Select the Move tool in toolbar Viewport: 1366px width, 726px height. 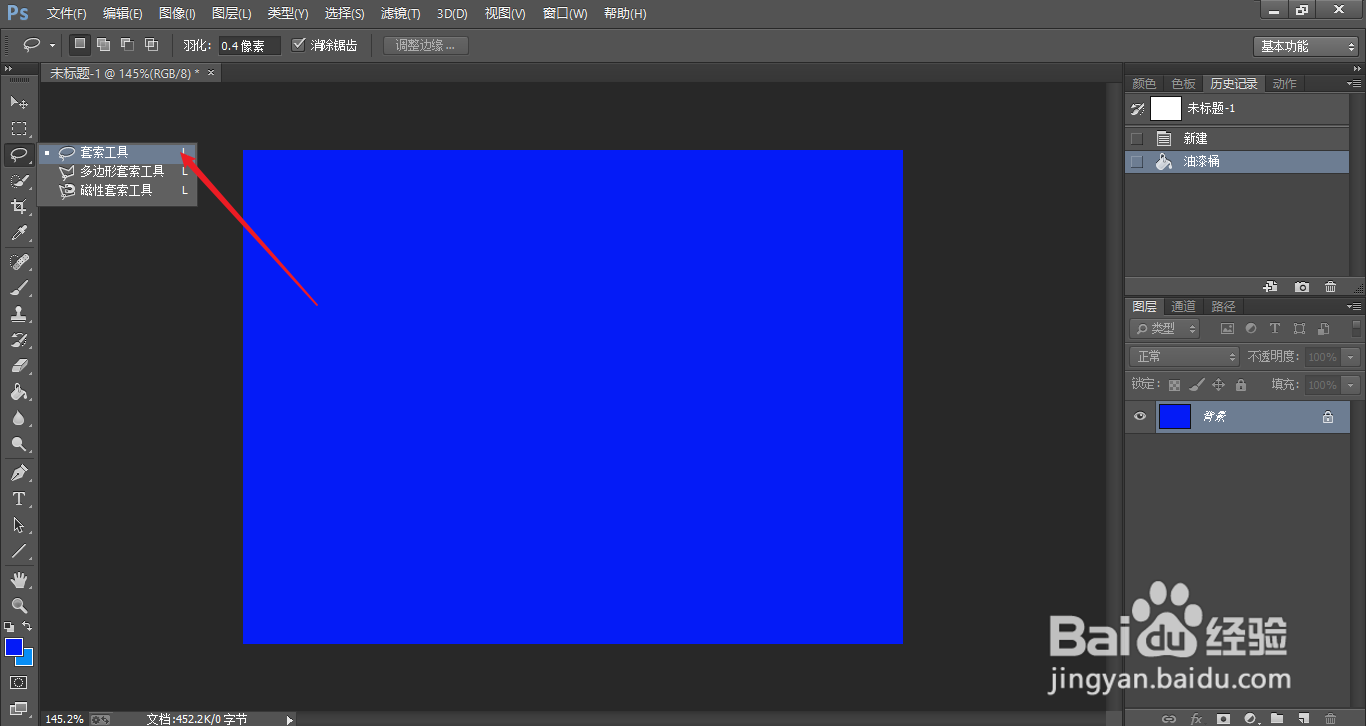click(19, 102)
